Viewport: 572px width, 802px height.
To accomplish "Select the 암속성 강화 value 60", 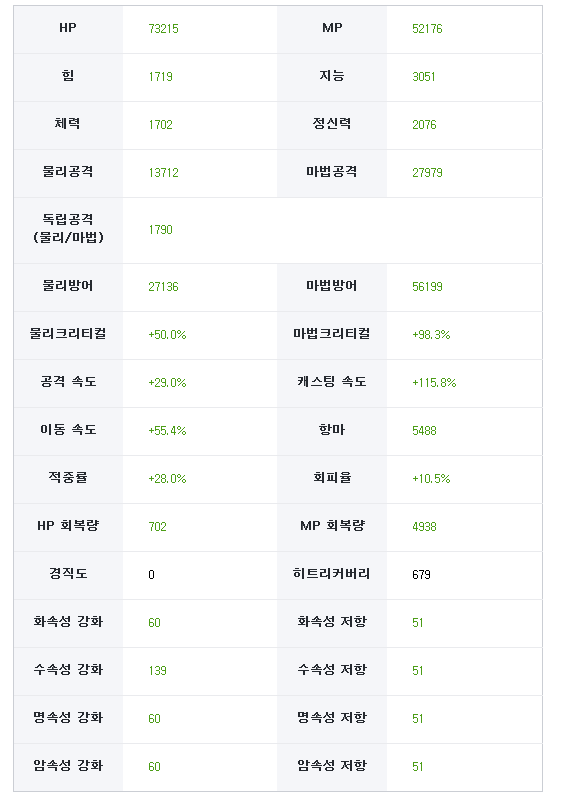I will point(154,767).
